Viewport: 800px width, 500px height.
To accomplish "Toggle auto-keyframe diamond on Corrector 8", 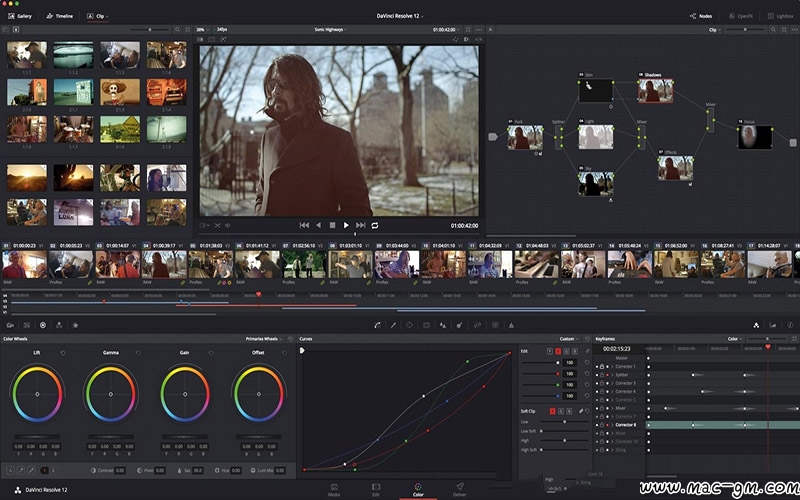I will click(x=607, y=424).
